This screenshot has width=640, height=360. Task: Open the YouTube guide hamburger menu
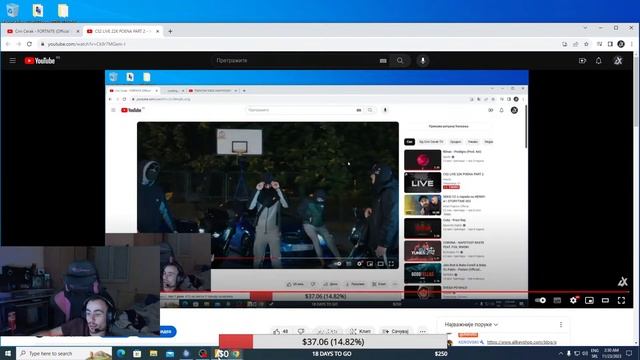tap(13, 60)
